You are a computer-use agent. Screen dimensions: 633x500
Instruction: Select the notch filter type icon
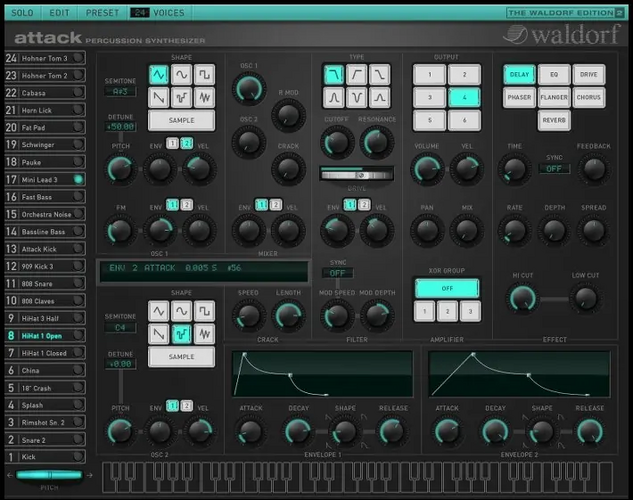[x=356, y=97]
